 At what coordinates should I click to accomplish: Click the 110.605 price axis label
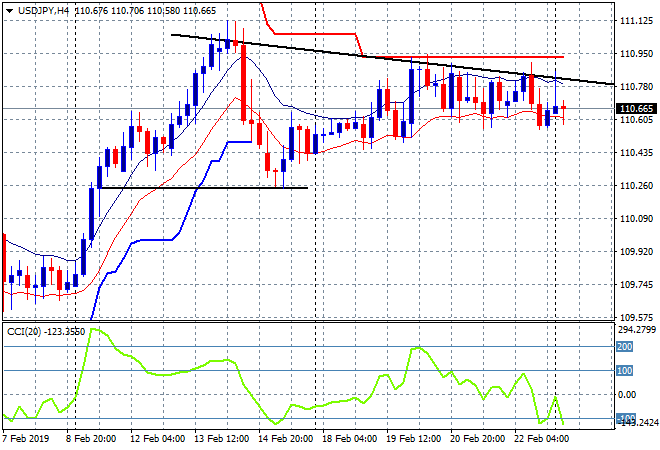(636, 120)
